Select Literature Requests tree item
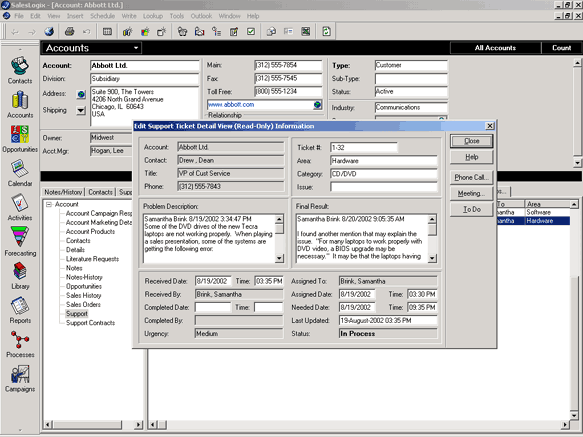This screenshot has width=583, height=437. click(x=92, y=259)
